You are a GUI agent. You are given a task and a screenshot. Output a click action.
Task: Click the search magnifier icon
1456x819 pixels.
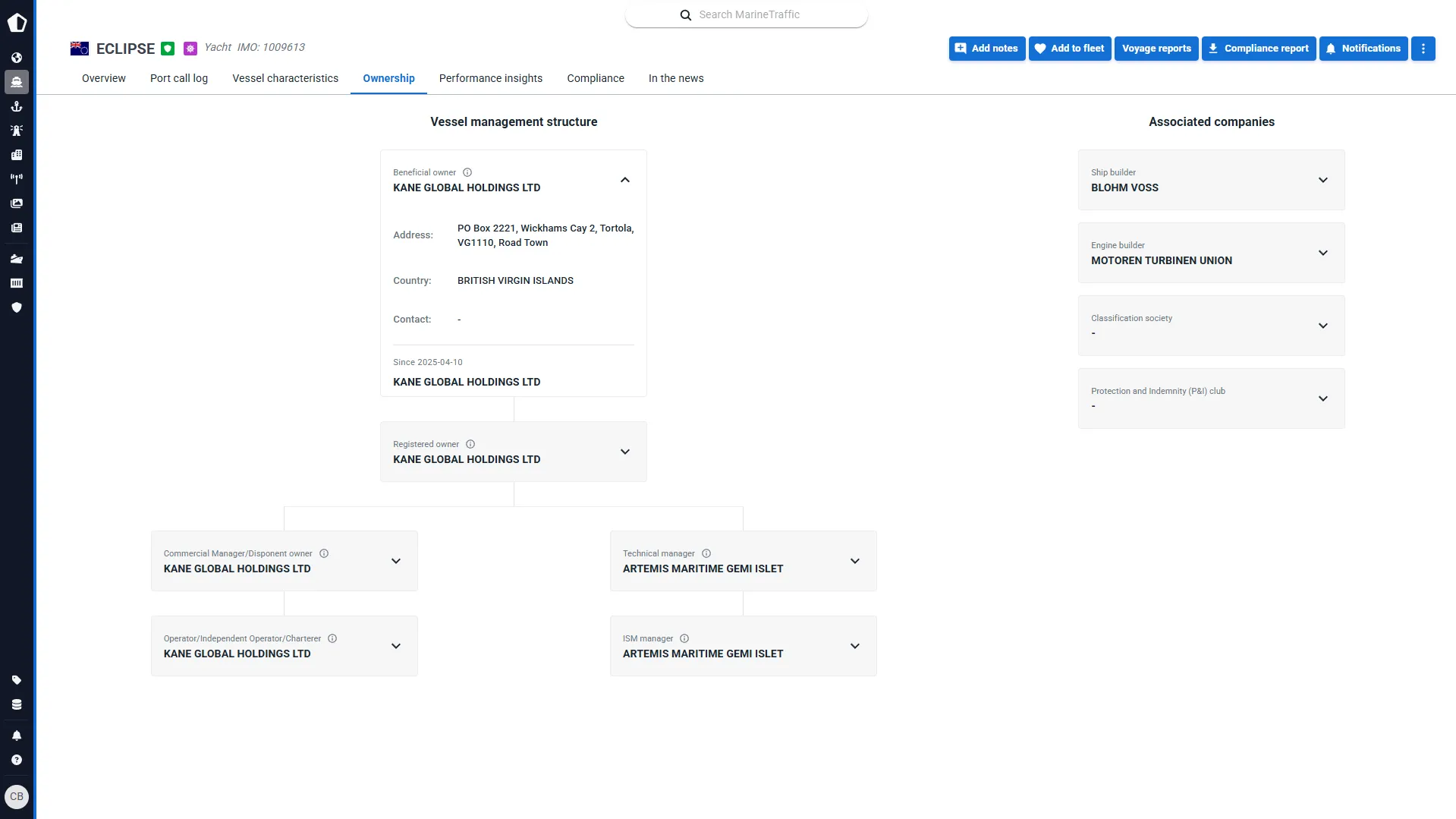pyautogui.click(x=686, y=15)
